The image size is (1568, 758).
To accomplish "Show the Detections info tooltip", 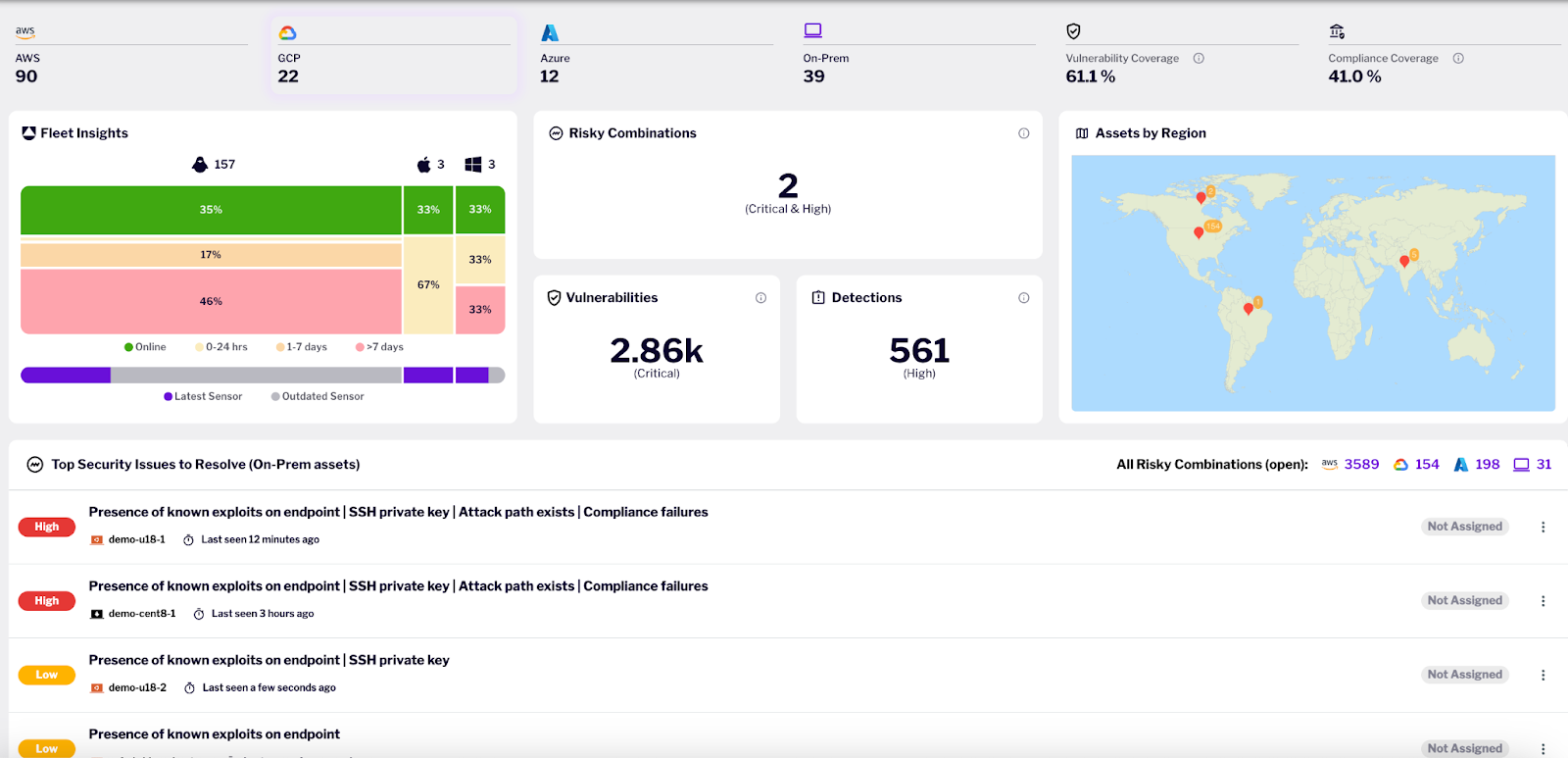I will (x=1023, y=298).
